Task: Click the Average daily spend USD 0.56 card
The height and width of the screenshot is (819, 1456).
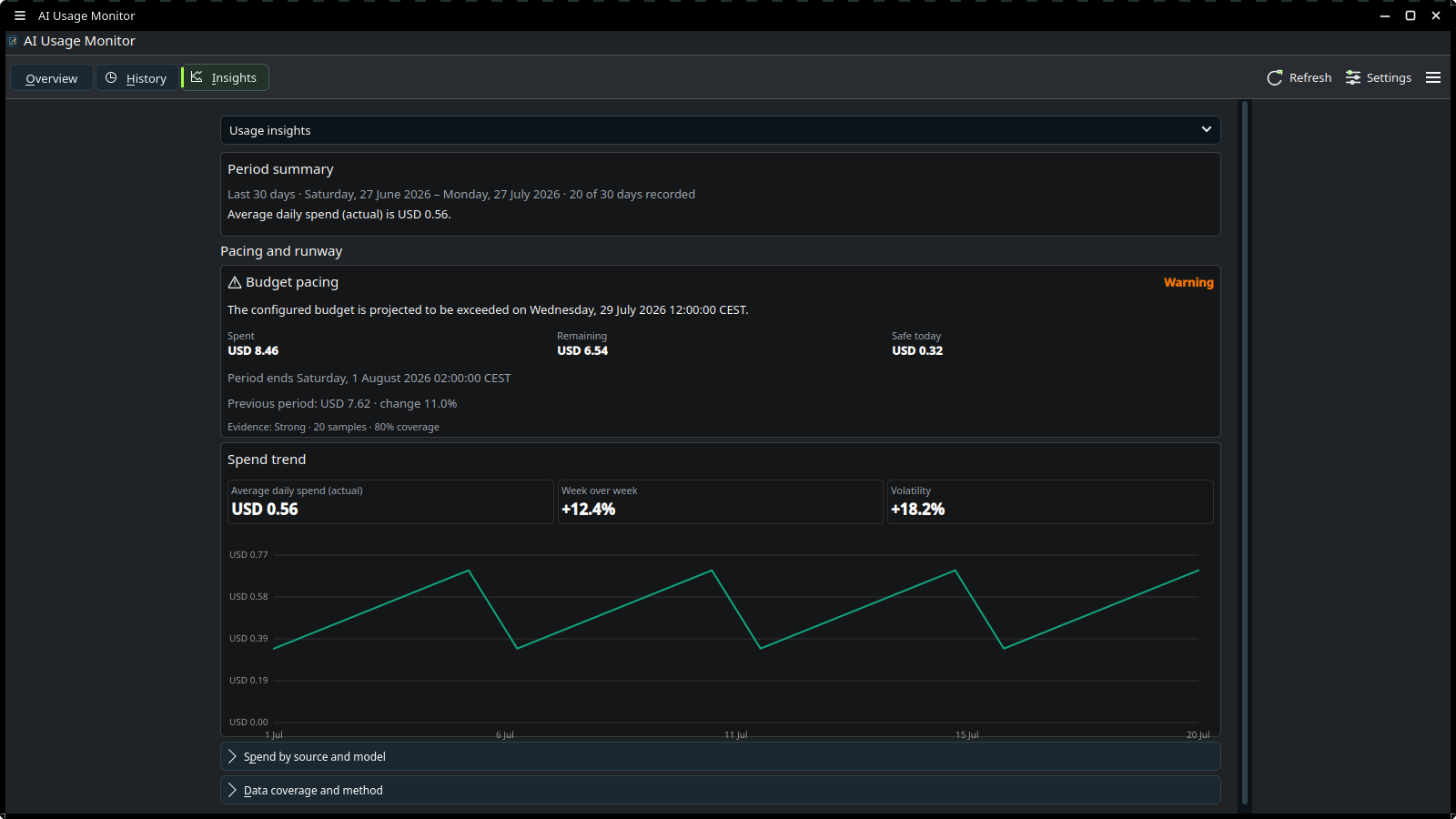Action: click(x=390, y=501)
